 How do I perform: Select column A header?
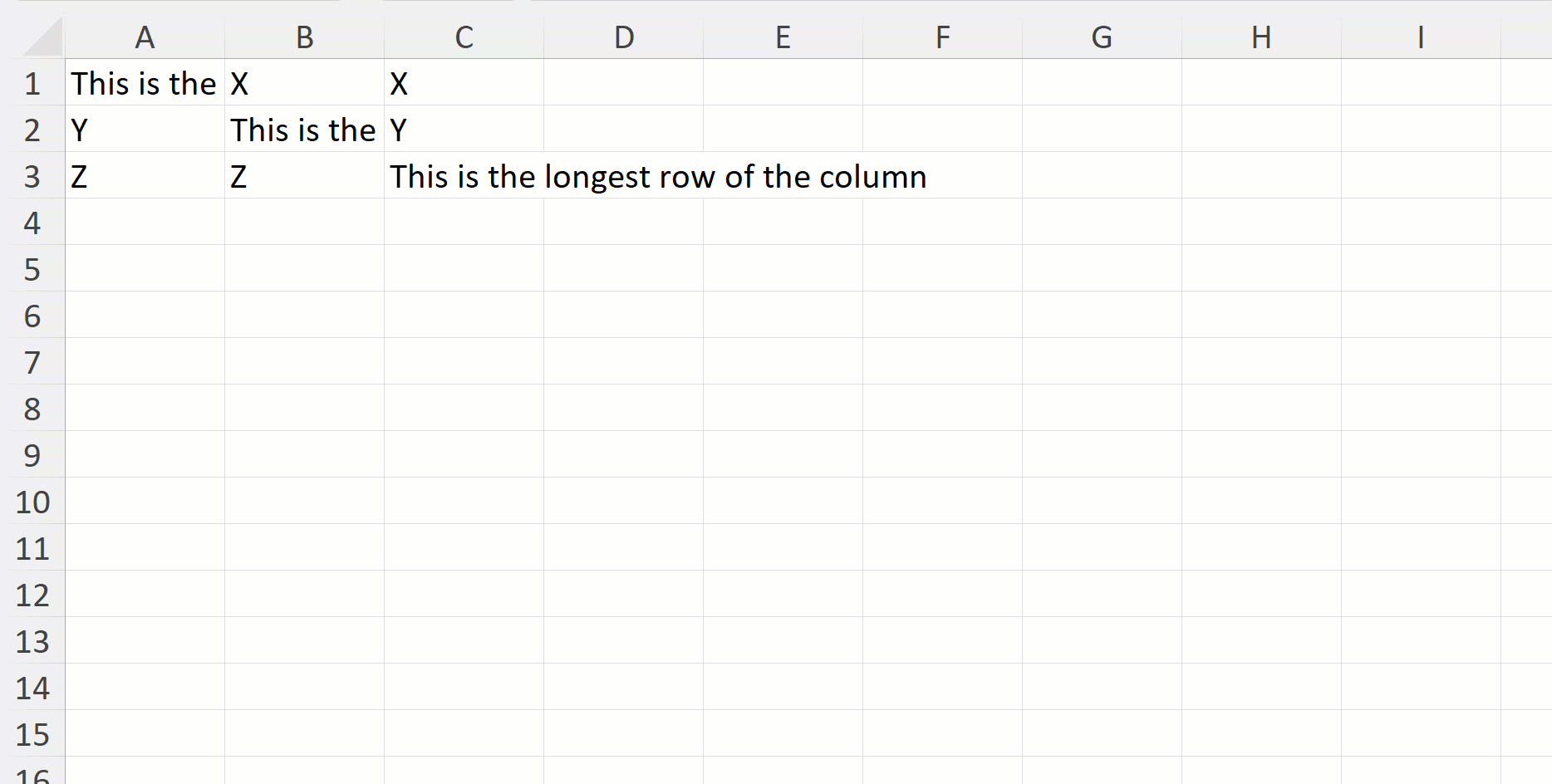pyautogui.click(x=145, y=37)
